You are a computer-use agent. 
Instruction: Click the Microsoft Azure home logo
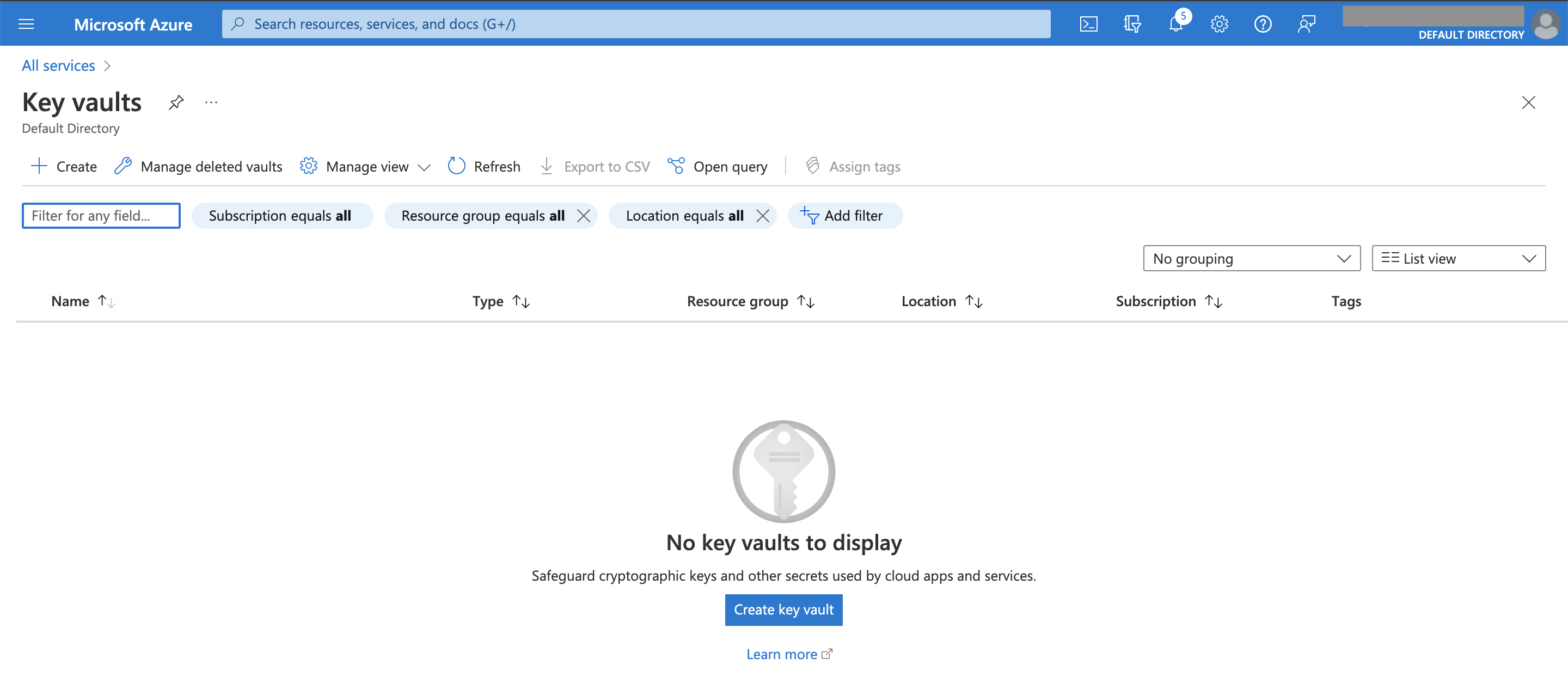point(133,25)
